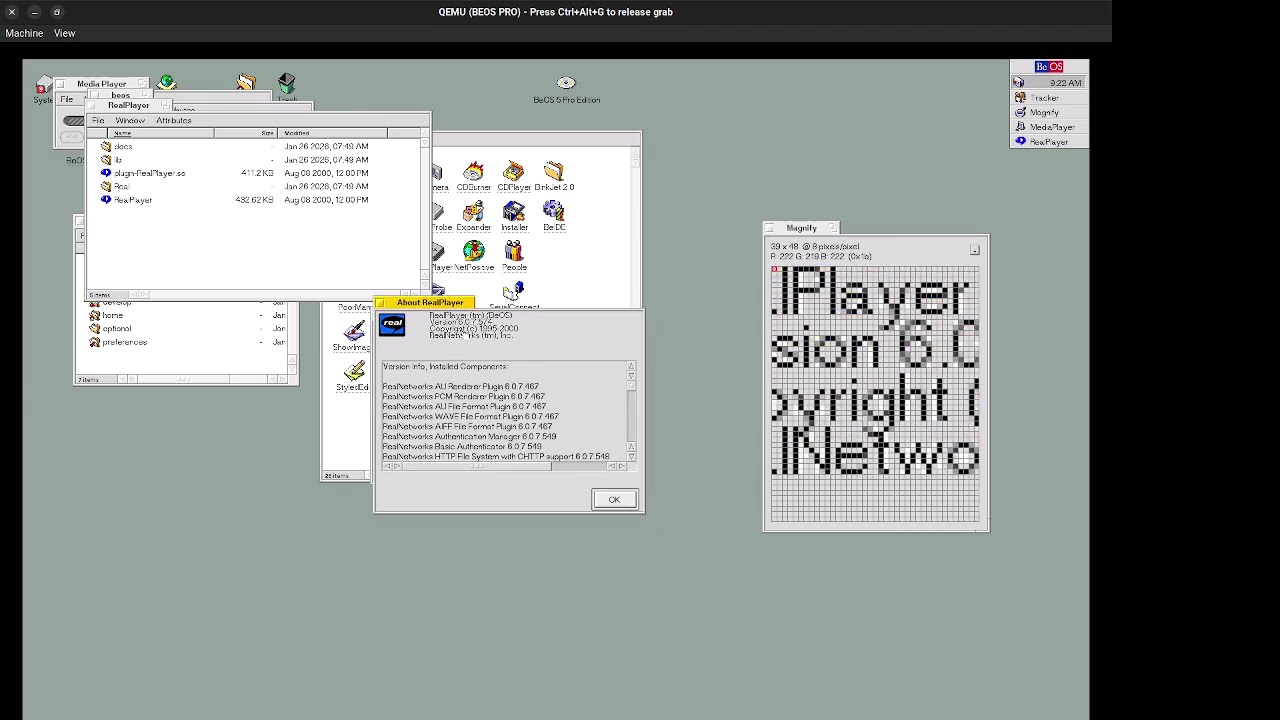Image resolution: width=1280 pixels, height=720 pixels.
Task: Open Window menu in RealPlayer window
Action: click(x=130, y=121)
